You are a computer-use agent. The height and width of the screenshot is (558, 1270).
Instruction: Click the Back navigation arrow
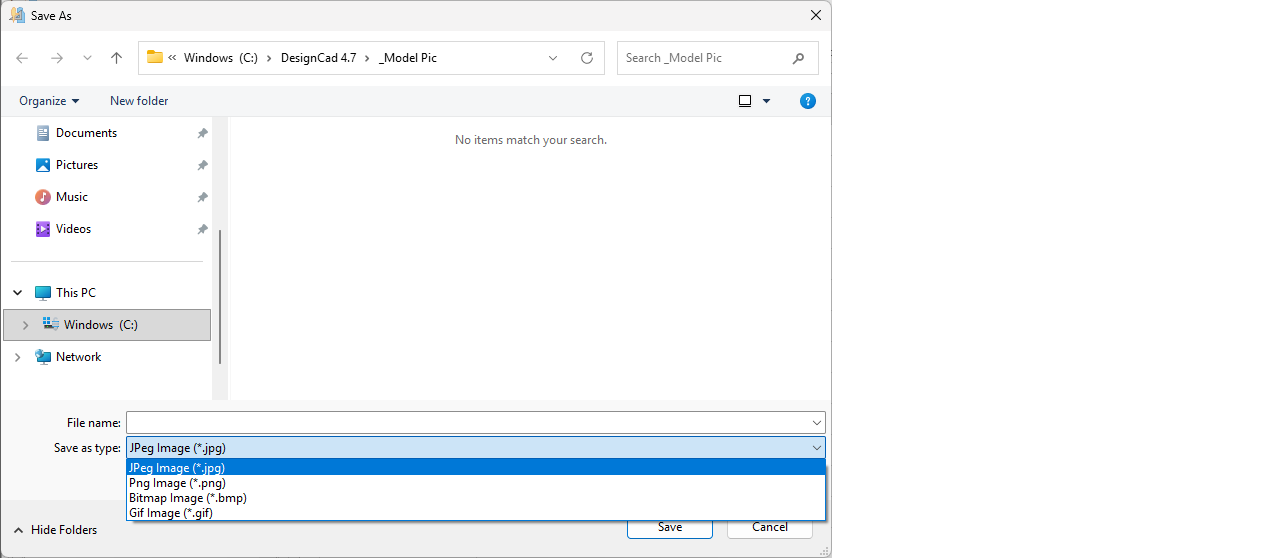click(x=22, y=58)
